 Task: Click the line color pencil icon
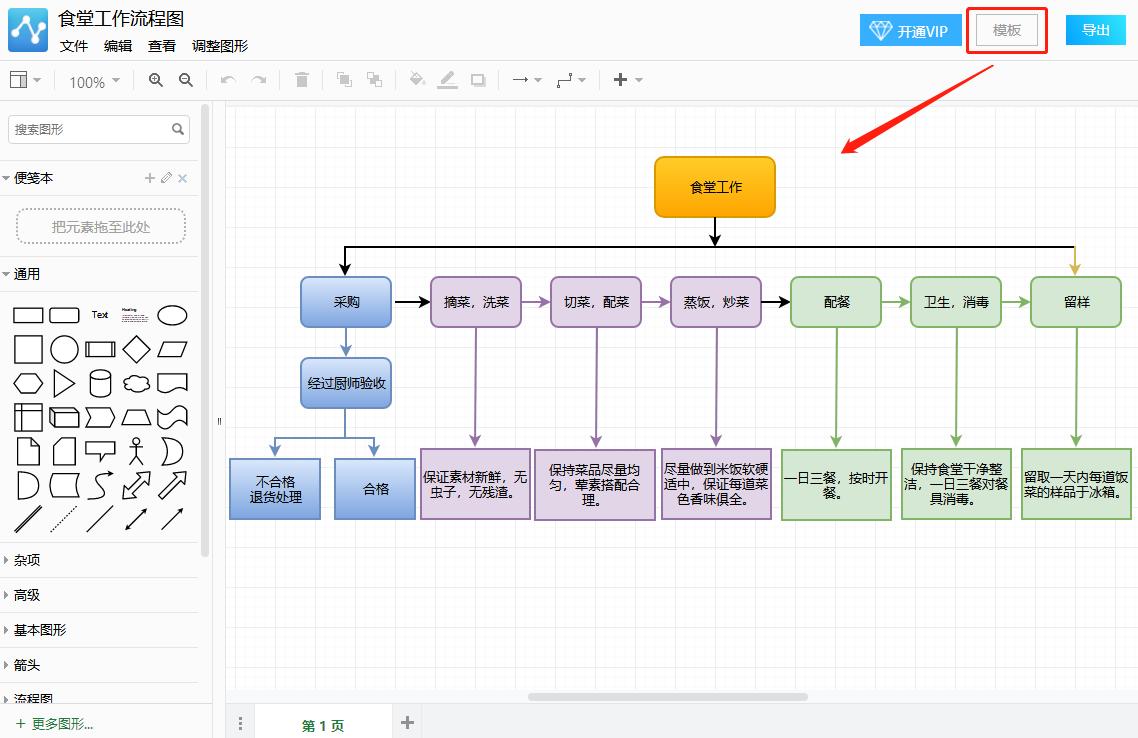tap(447, 80)
